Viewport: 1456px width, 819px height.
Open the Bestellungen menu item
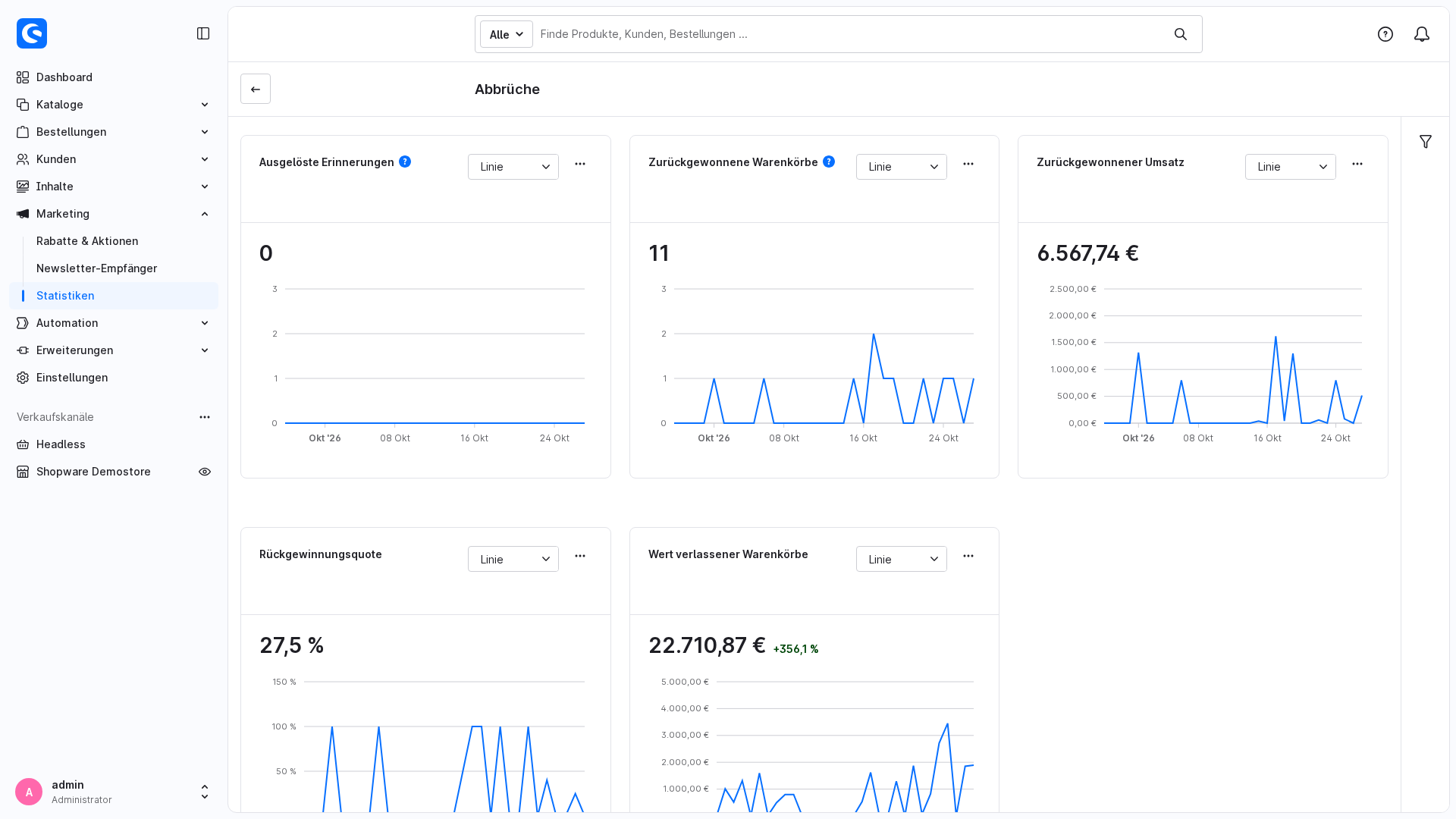[x=114, y=132]
